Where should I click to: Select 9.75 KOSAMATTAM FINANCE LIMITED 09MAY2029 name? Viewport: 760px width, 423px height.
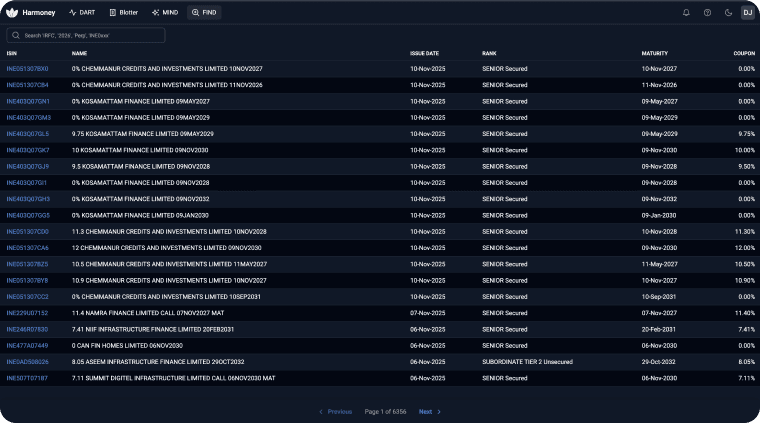pos(142,134)
